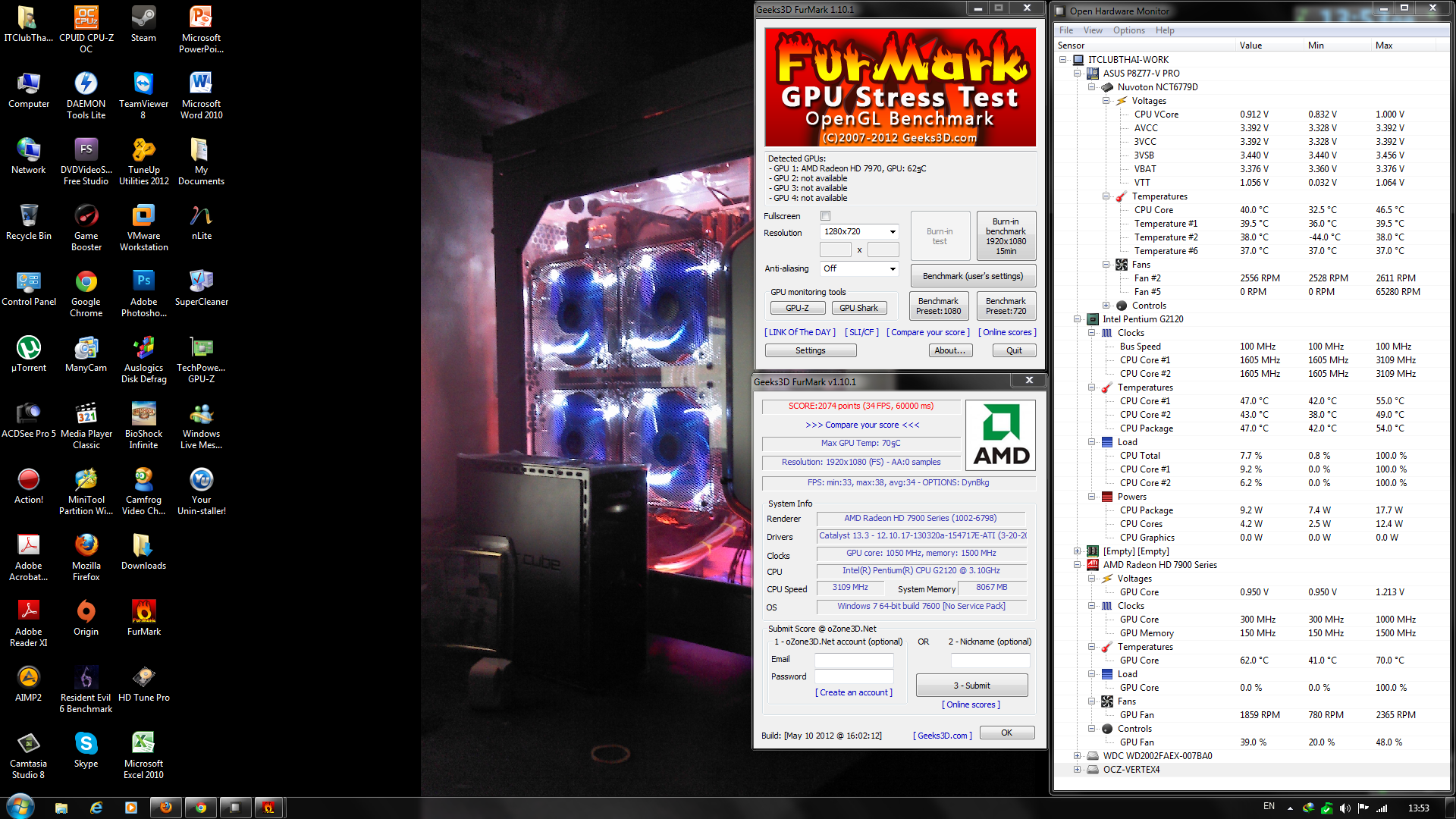Click volume speaker icon in system tray
The image size is (1456, 819).
pos(1345,808)
